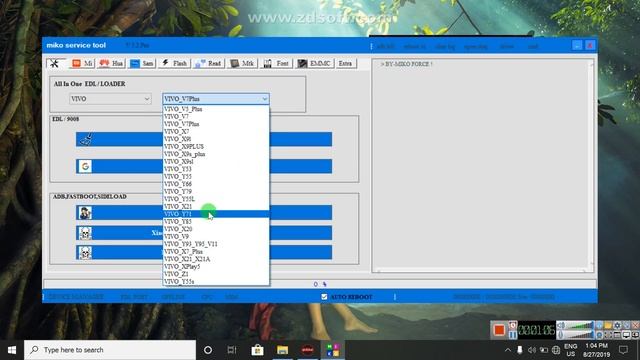This screenshot has height=360, width=640.
Task: Choose VIVO_V7 in the model list
Action: pos(216,116)
